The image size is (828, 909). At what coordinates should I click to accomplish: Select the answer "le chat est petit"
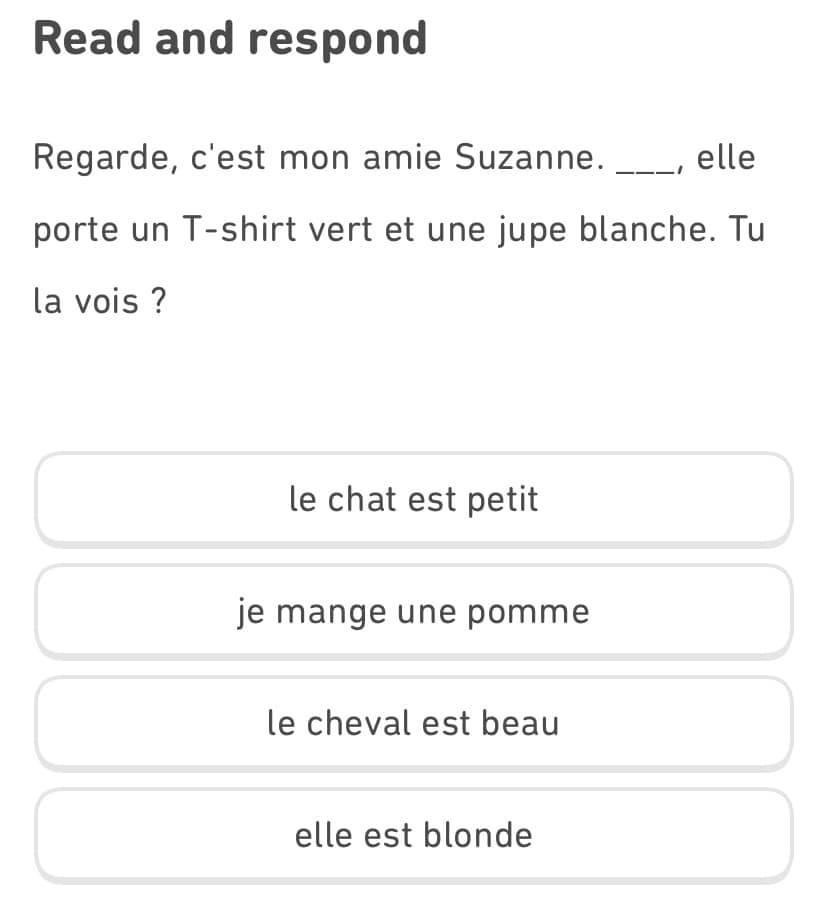click(x=413, y=499)
